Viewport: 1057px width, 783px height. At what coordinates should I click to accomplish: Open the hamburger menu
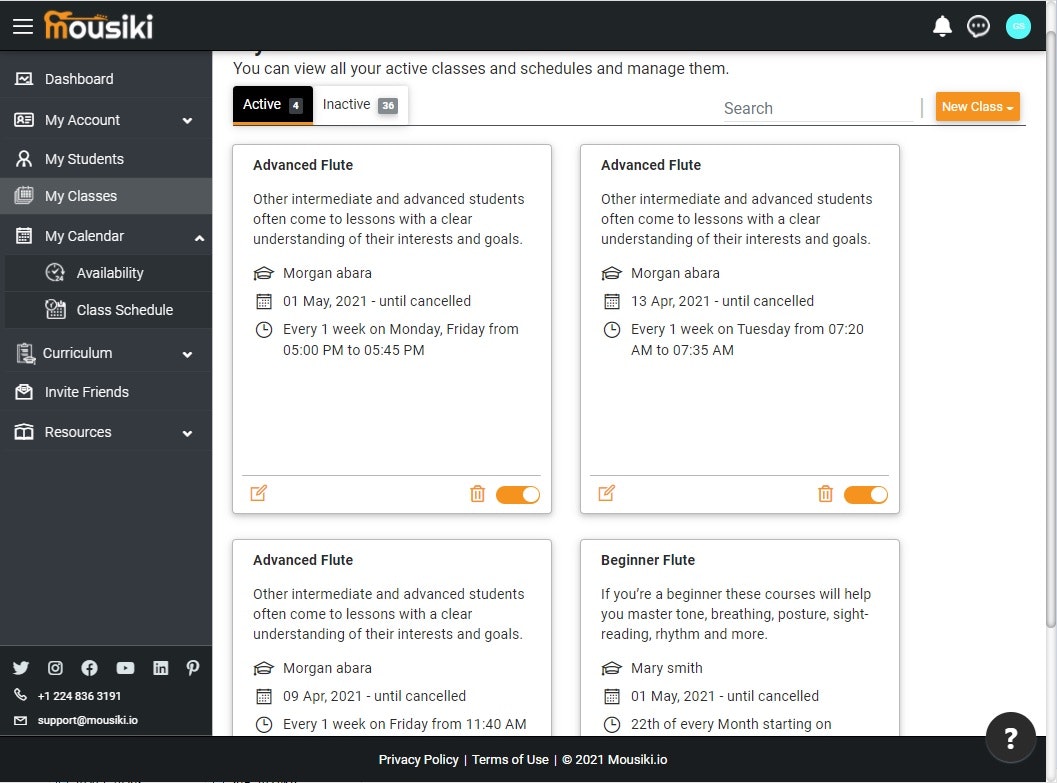tap(23, 26)
